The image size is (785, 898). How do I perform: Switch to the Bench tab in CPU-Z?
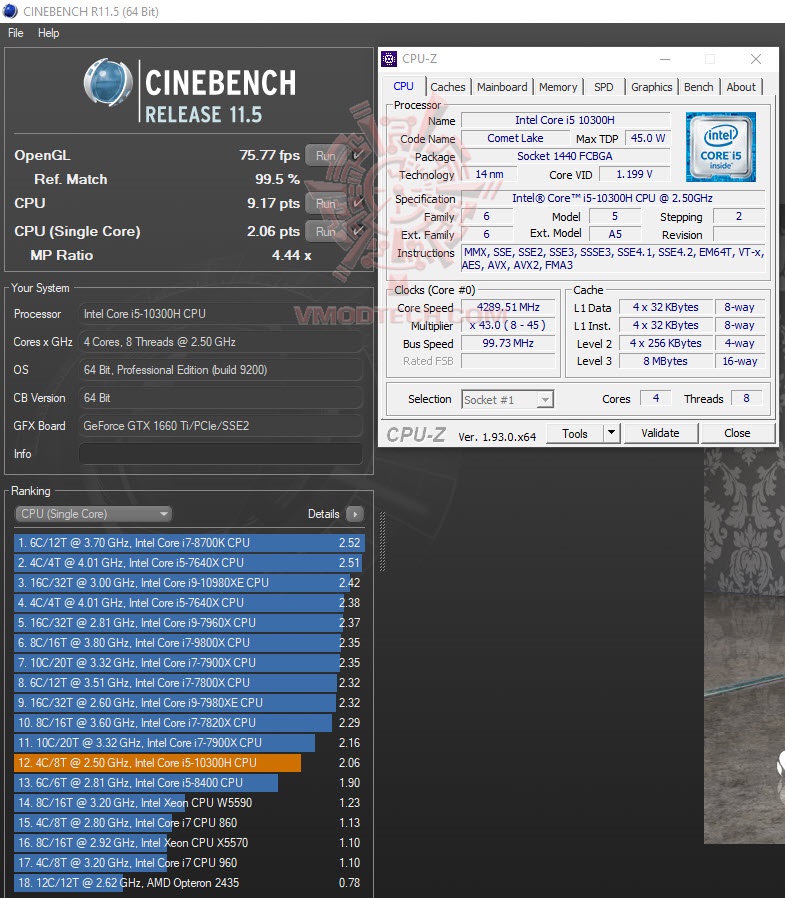click(x=699, y=87)
